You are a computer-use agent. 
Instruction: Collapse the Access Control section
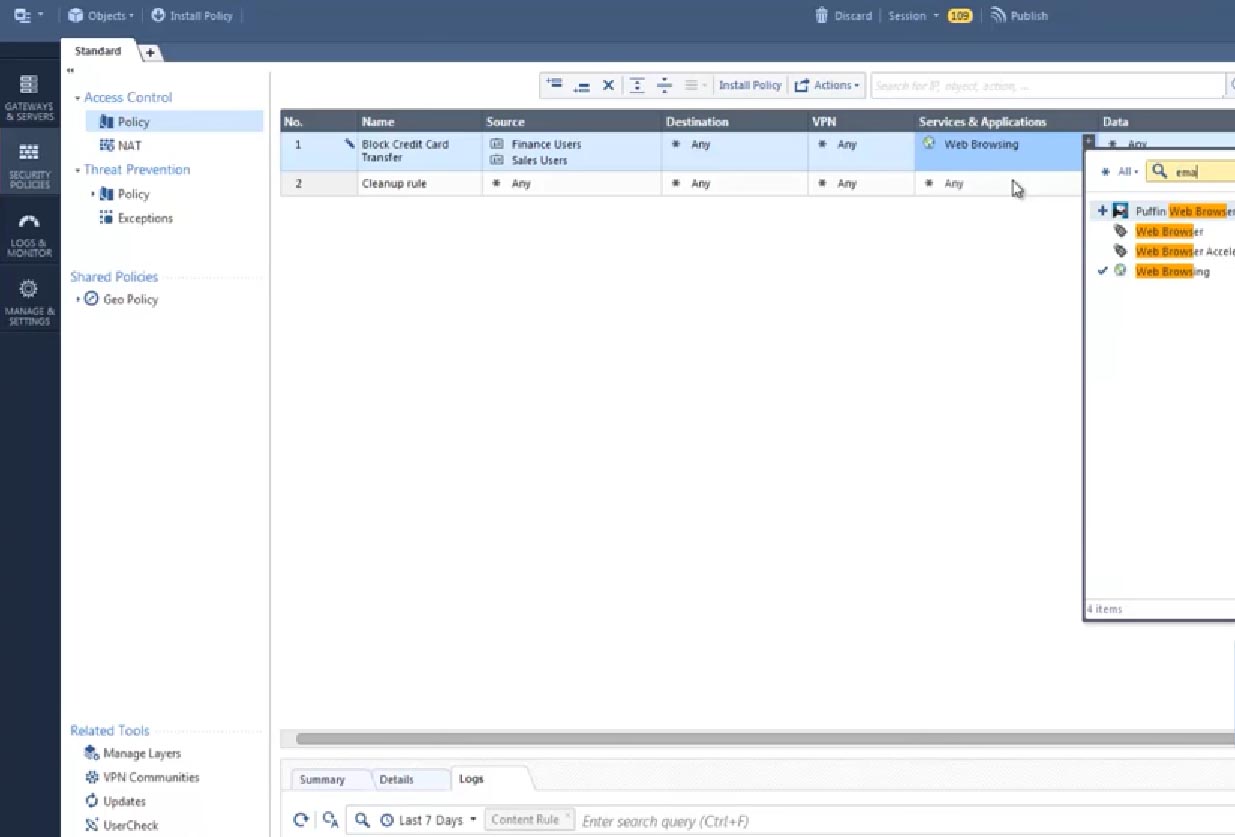77,98
